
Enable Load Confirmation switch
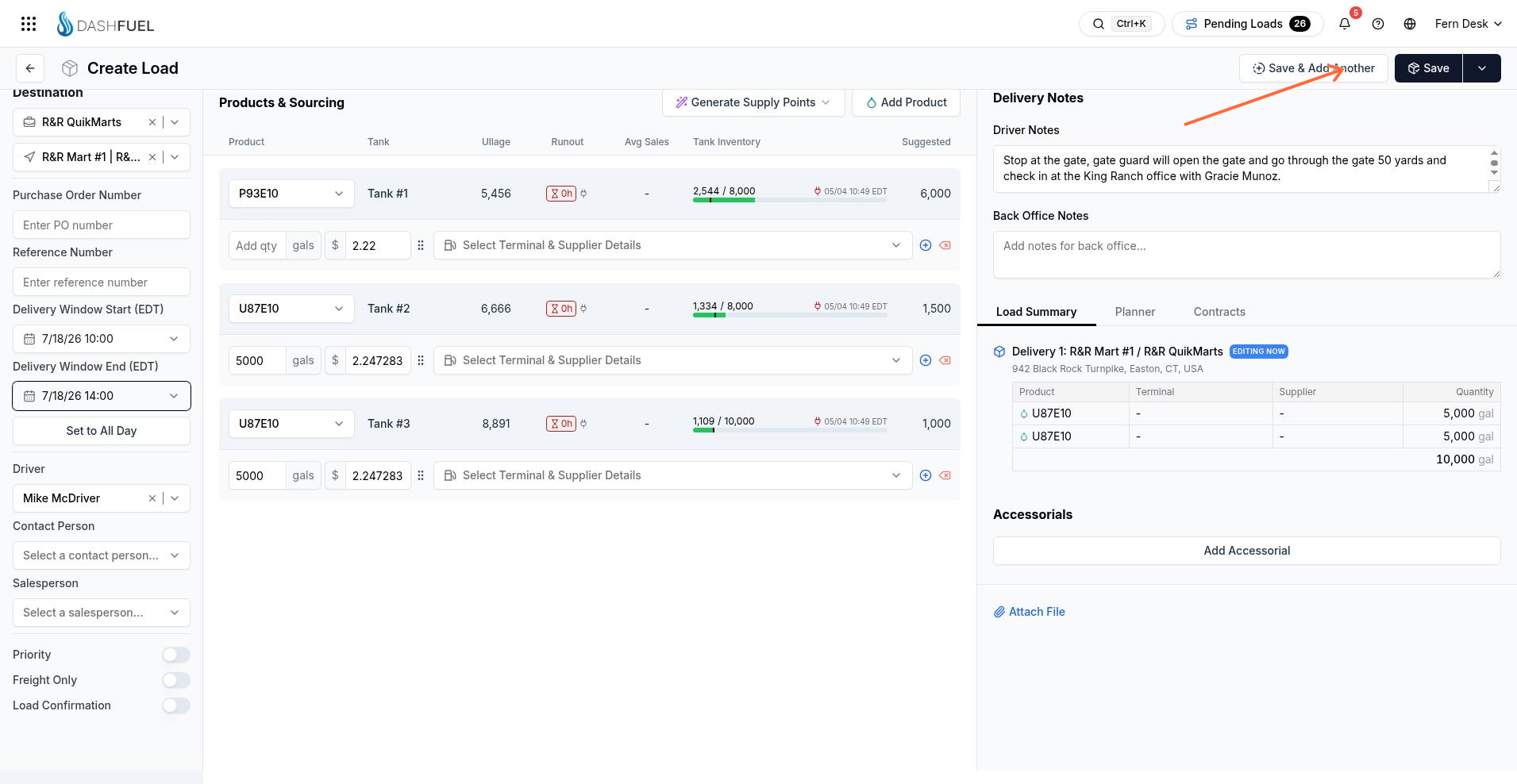click(x=176, y=705)
